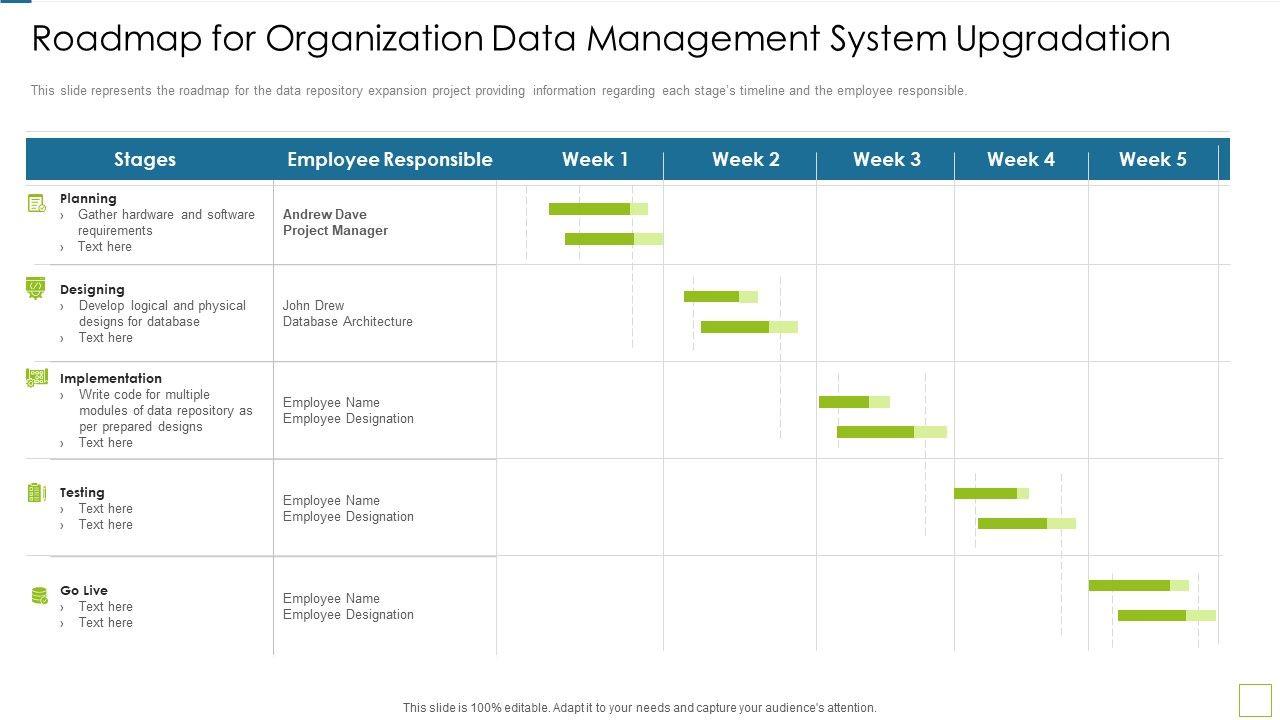Click the 'Gather hardware and software requirements' bullet
This screenshot has height=720, width=1280.
pos(166,222)
